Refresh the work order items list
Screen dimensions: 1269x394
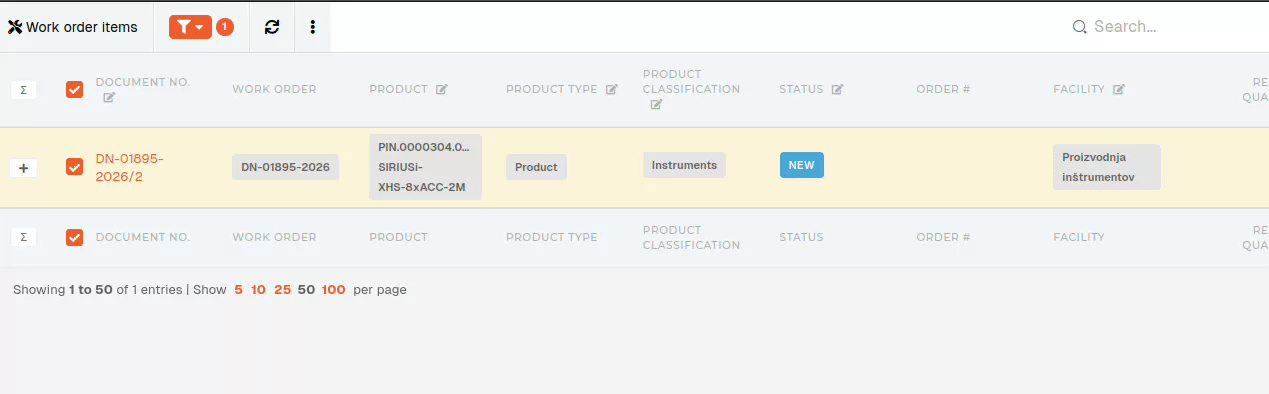(272, 27)
